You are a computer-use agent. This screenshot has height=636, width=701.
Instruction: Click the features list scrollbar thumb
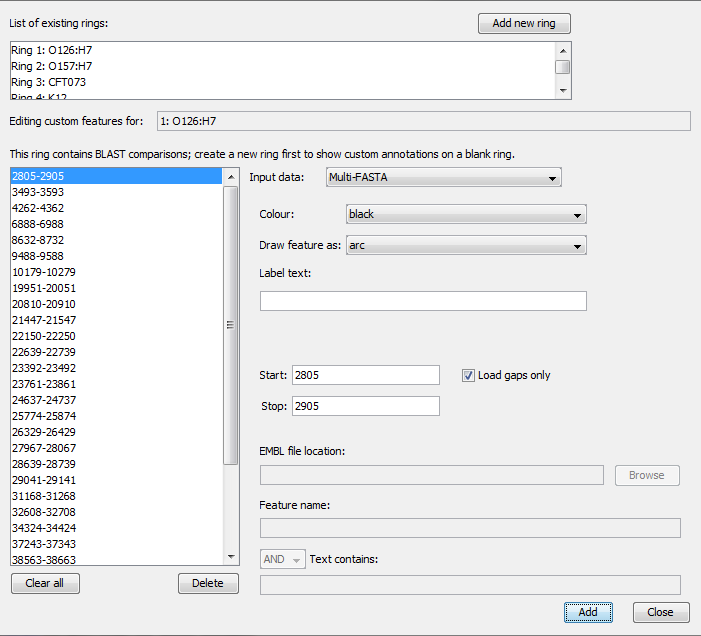231,325
